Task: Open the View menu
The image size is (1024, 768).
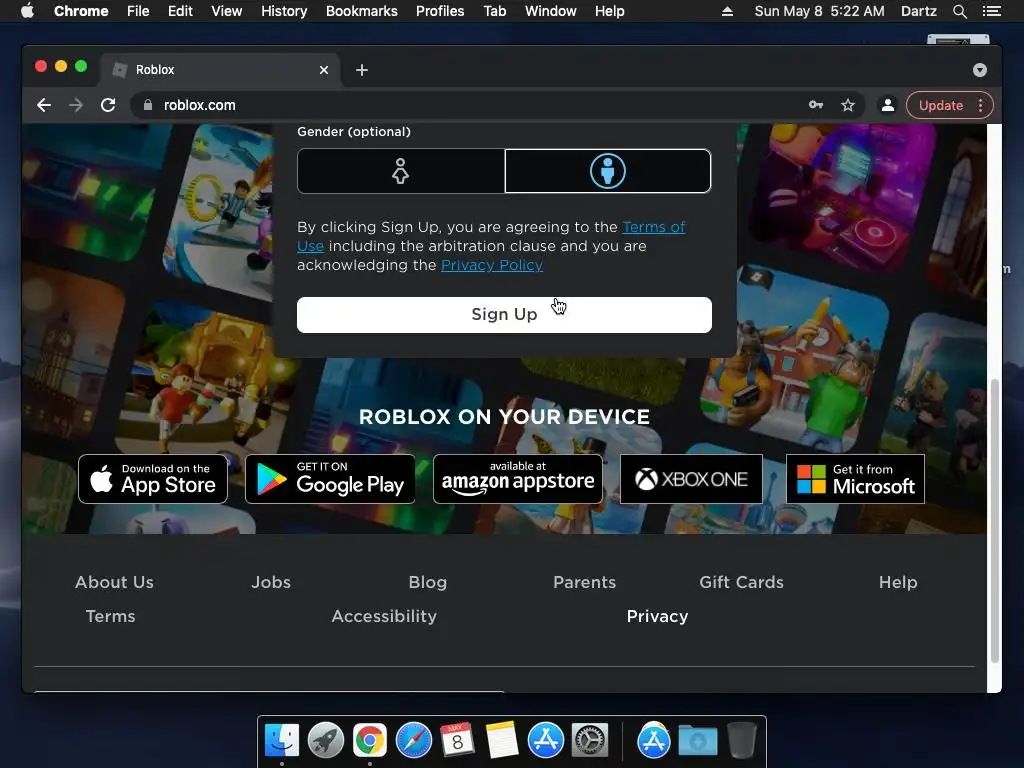Action: (227, 11)
